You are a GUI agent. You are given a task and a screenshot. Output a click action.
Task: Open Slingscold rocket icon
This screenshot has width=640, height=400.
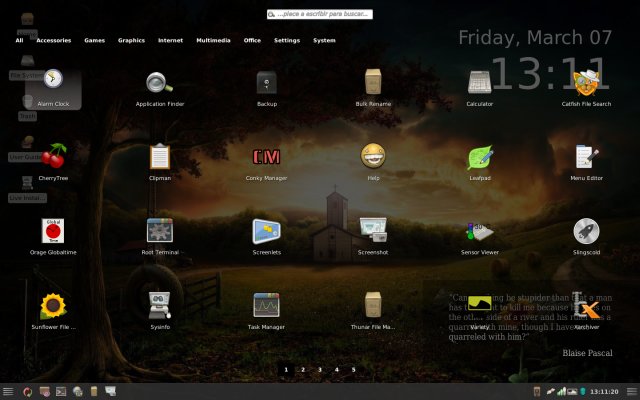click(587, 237)
